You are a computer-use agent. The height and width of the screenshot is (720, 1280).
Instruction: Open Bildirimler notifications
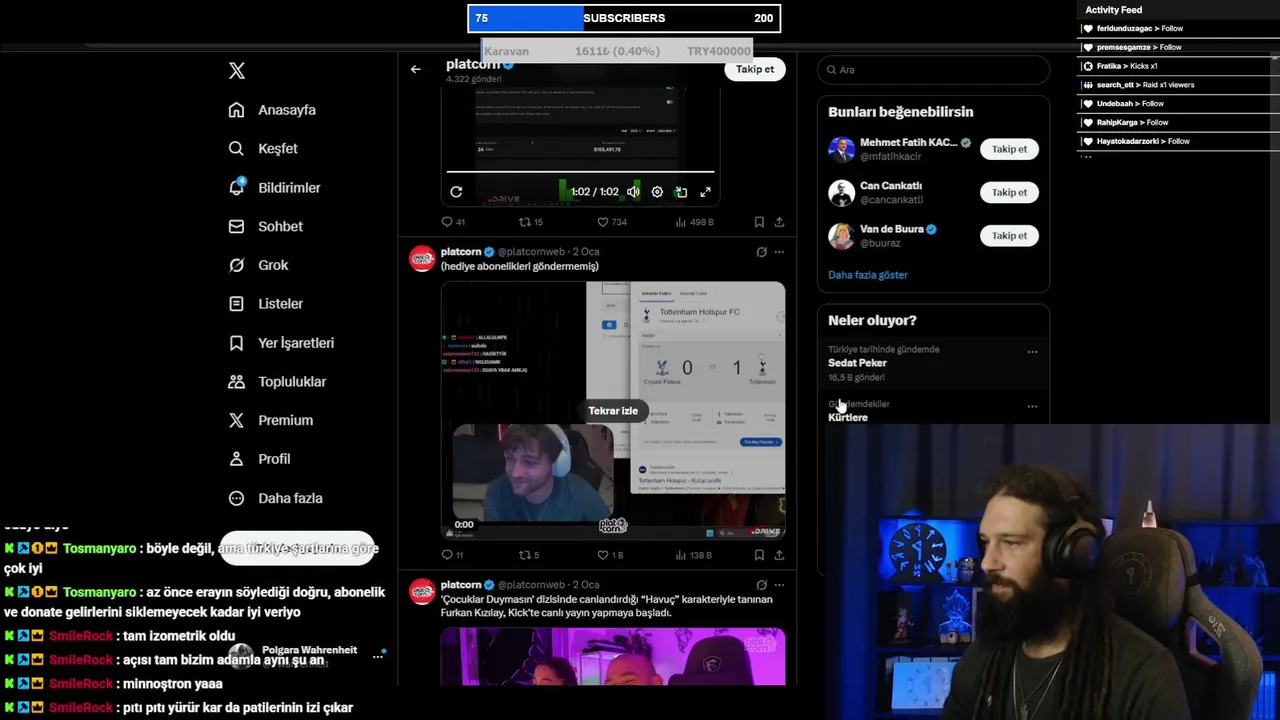point(275,187)
